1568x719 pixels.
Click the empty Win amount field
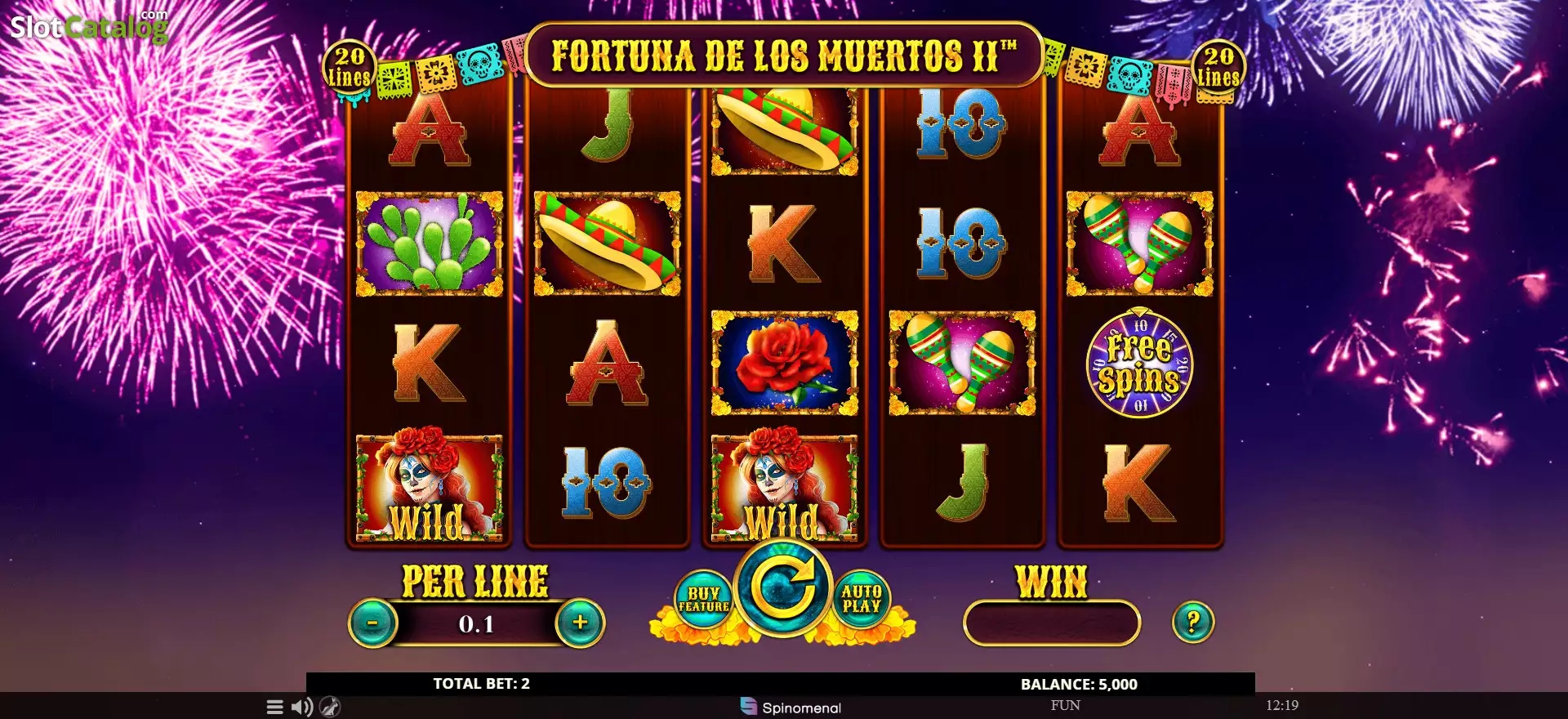click(x=1052, y=623)
